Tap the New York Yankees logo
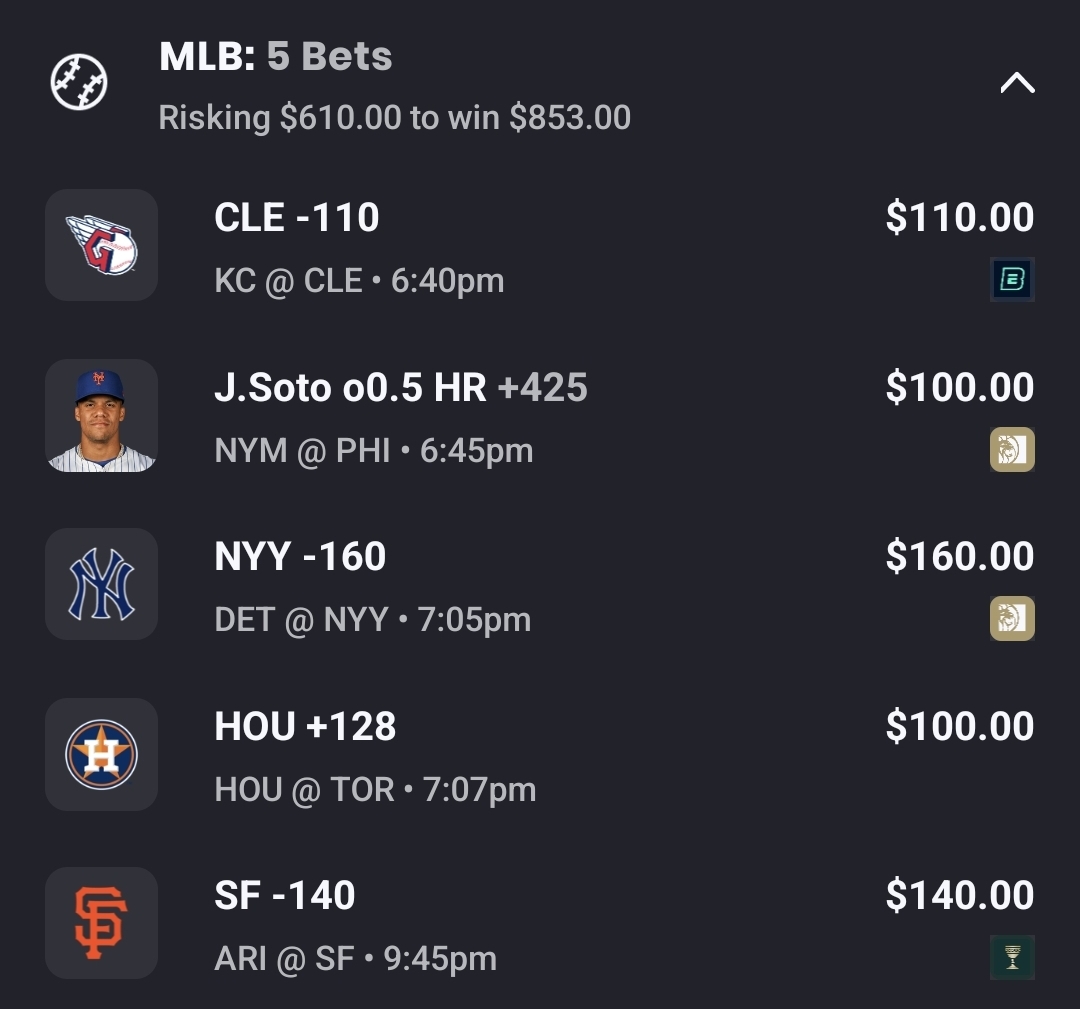 point(101,584)
